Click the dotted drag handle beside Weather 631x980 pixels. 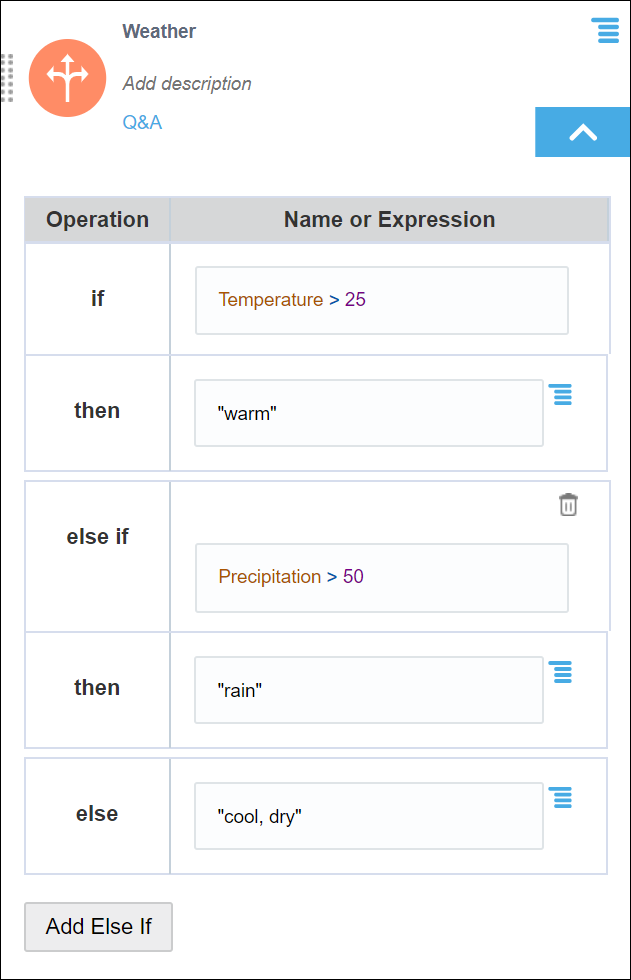(x=7, y=77)
